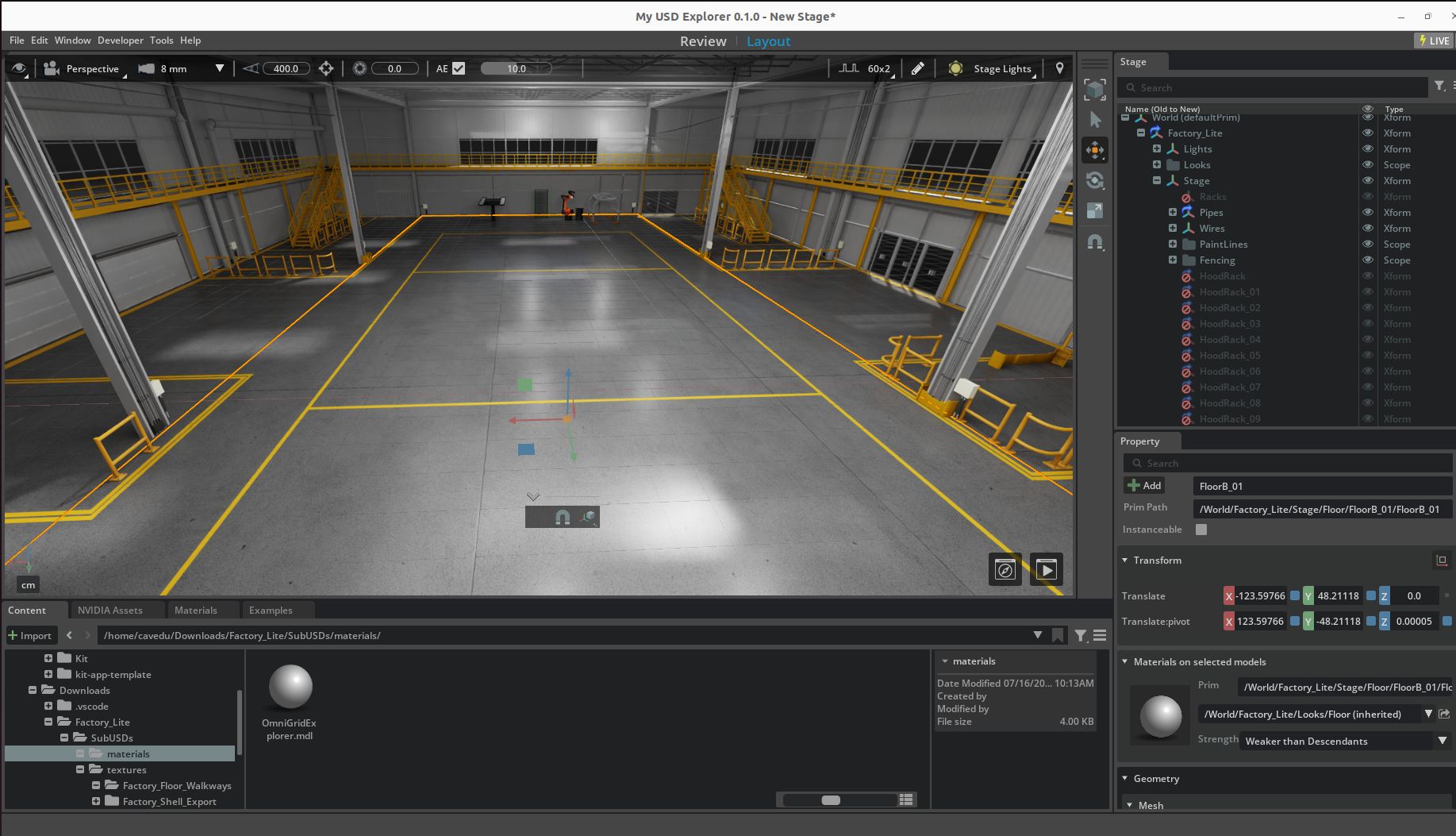The height and width of the screenshot is (836, 1456).
Task: Open the Developer menu
Action: click(x=121, y=40)
